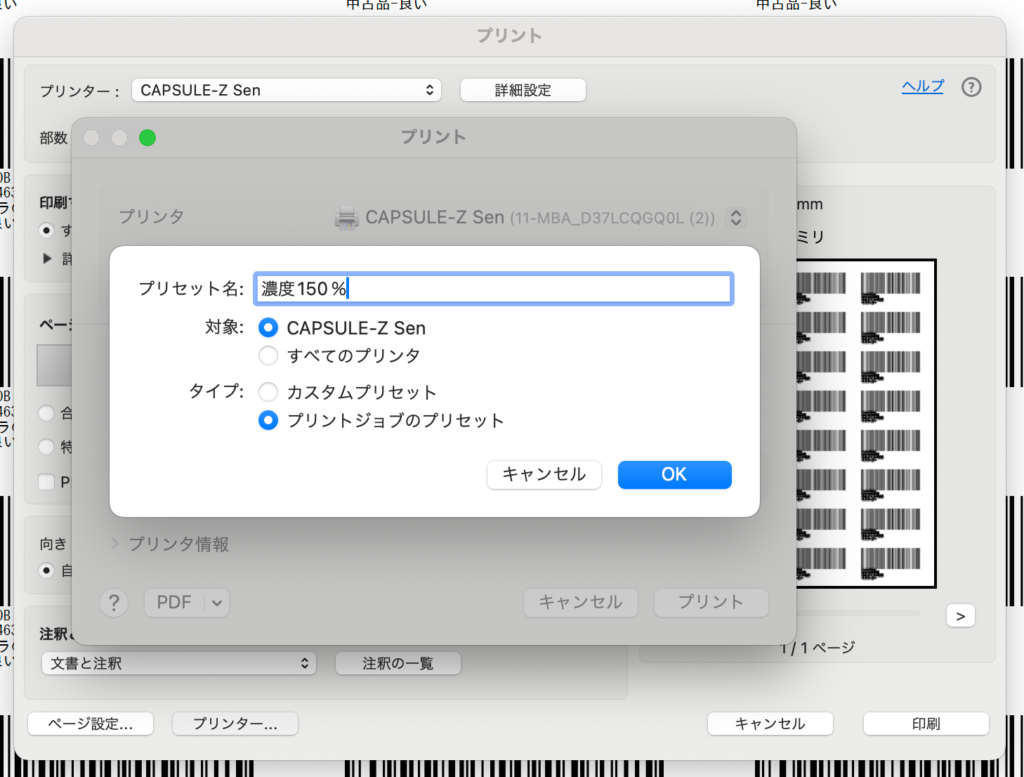Open the PDF dropdown menu arrow
The image size is (1024, 777).
tap(218, 602)
